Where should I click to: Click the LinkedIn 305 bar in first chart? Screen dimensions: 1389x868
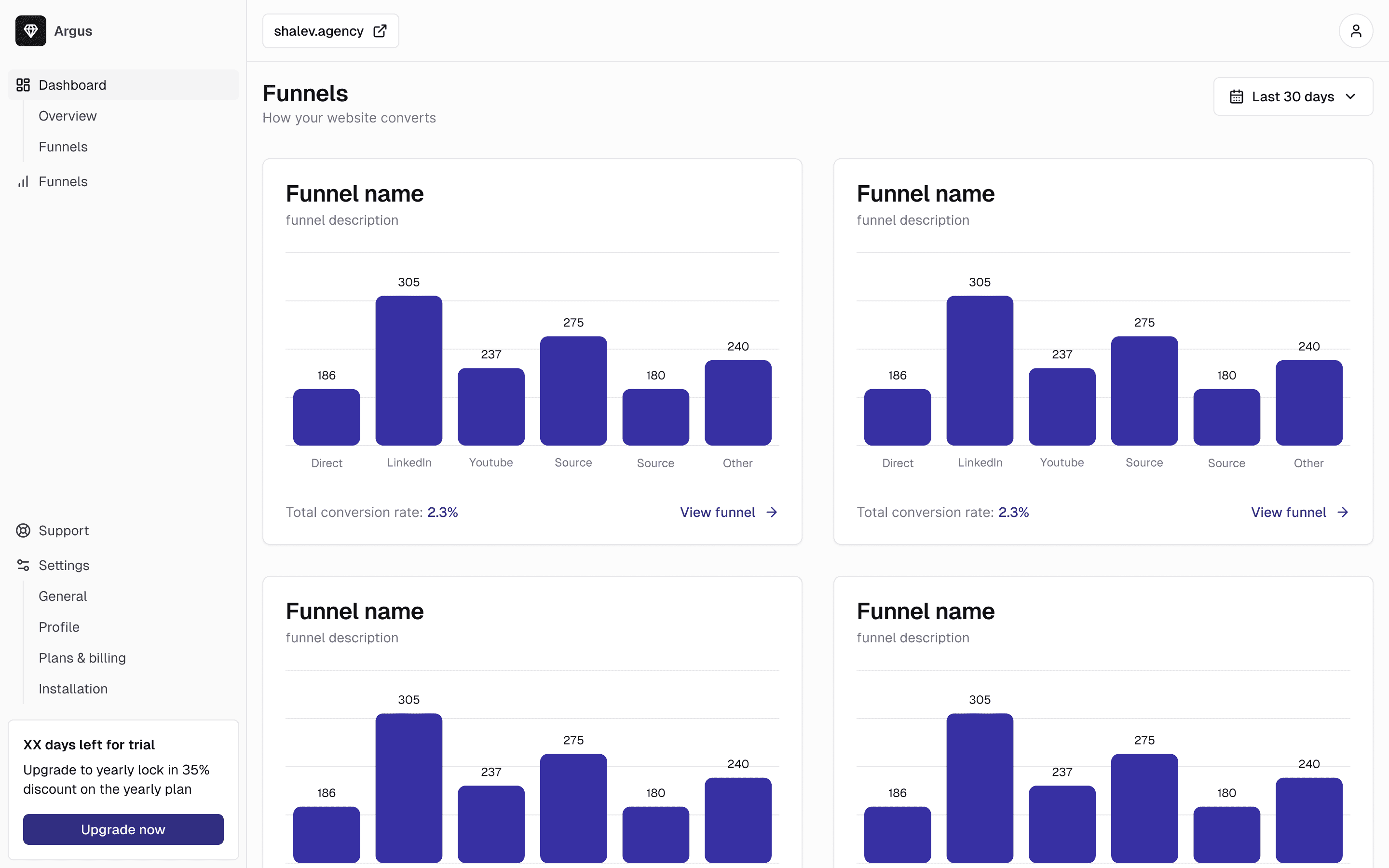click(x=409, y=370)
